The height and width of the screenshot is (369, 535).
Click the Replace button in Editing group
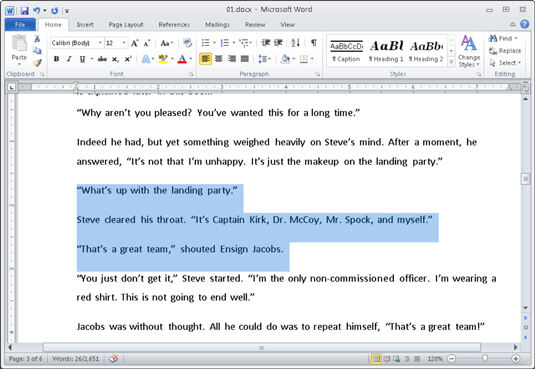(505, 51)
